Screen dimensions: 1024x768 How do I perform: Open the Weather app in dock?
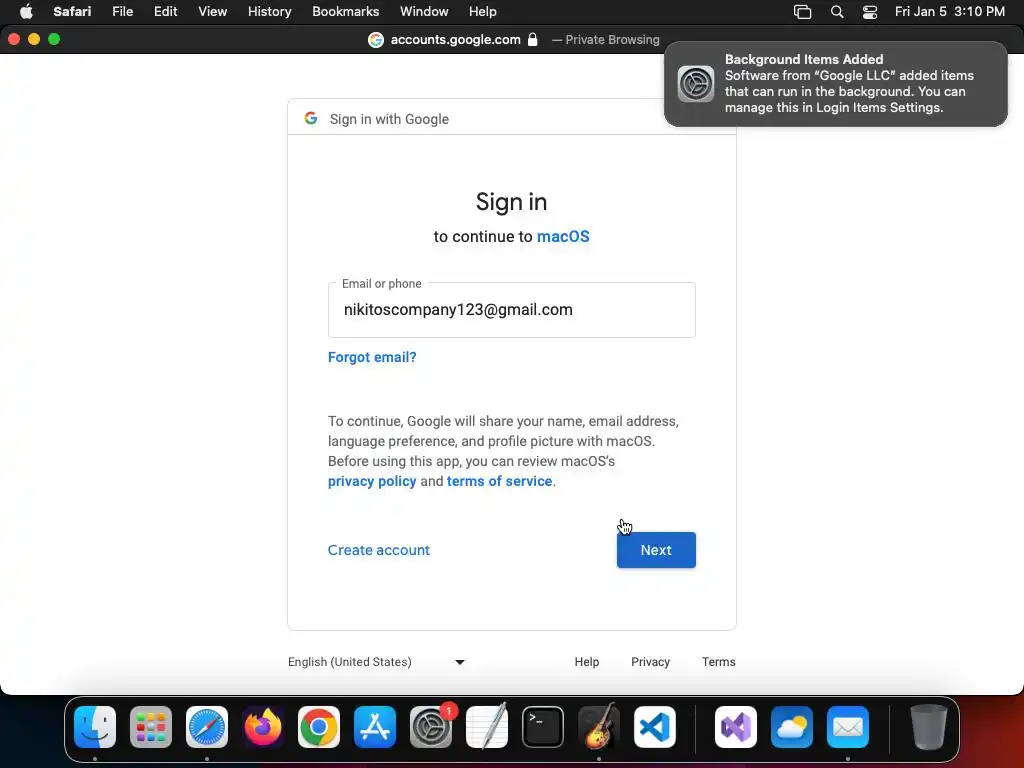[x=792, y=727]
